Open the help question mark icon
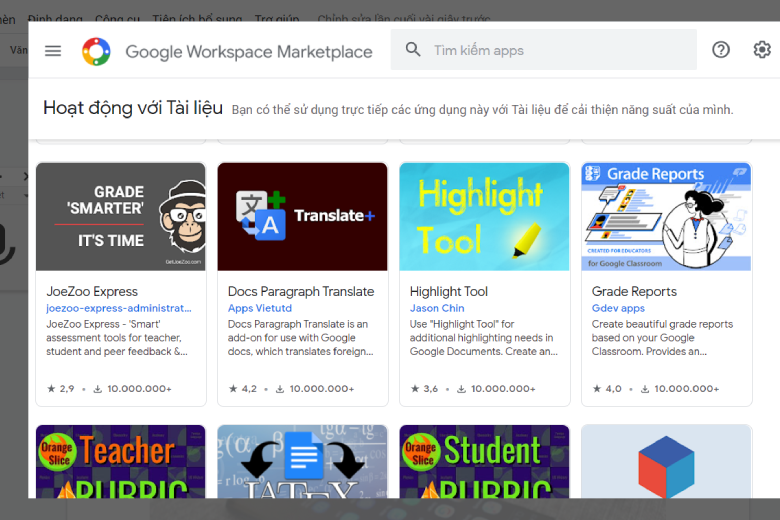 point(720,50)
